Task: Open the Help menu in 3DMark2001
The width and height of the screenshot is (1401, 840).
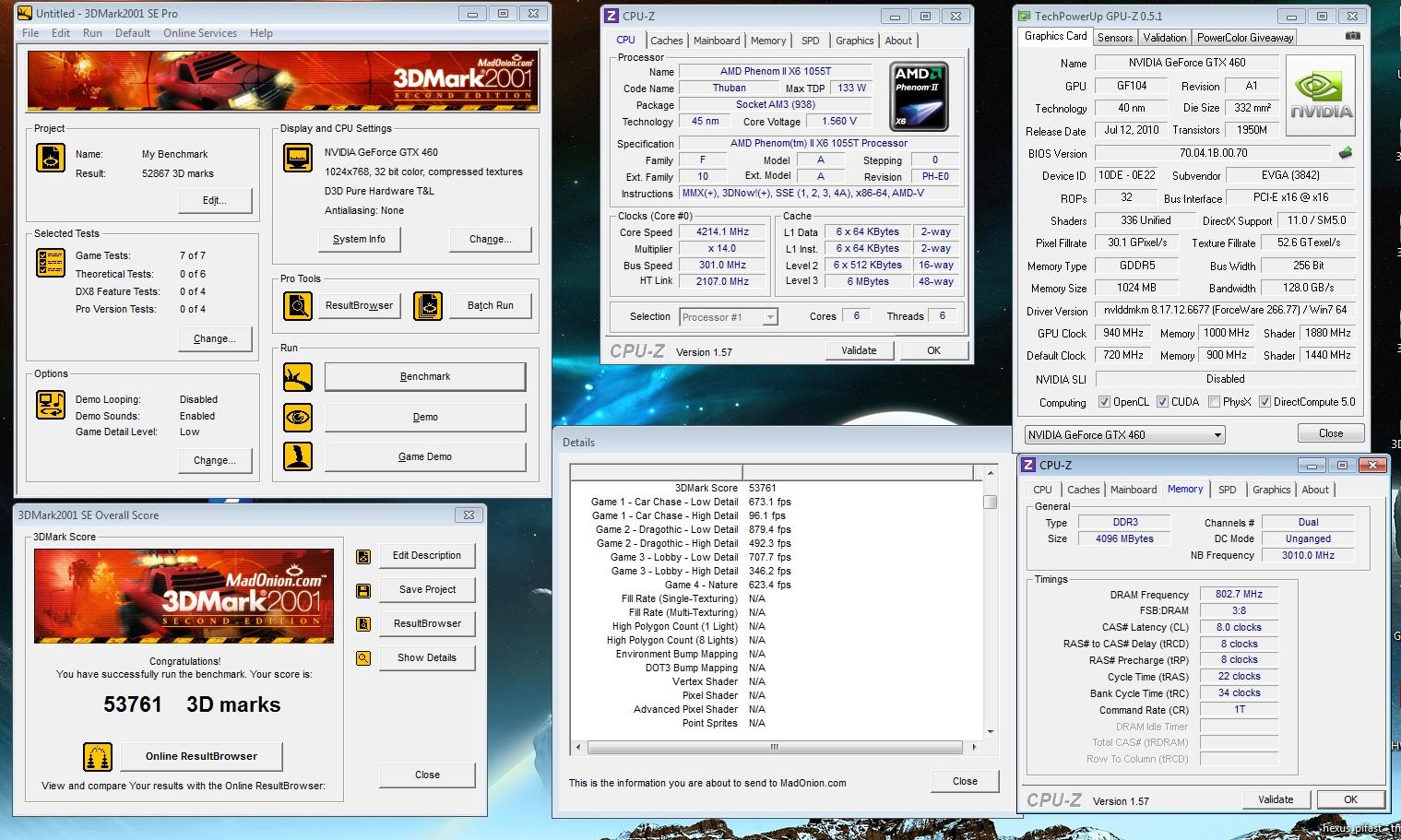Action: pos(261,33)
